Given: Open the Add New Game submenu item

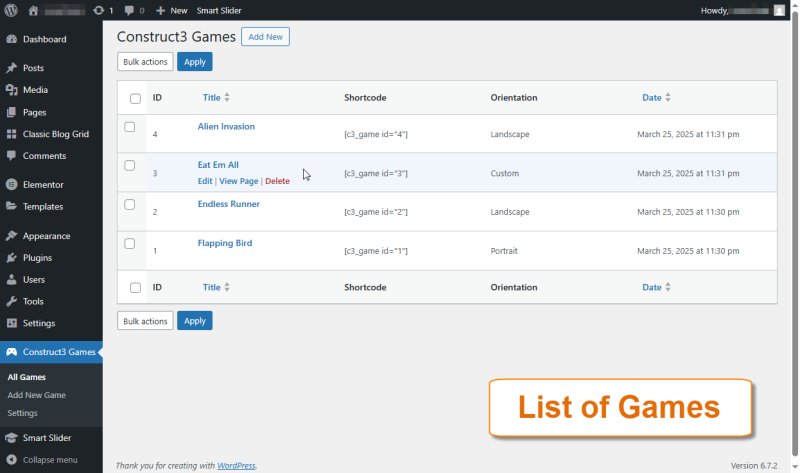Looking at the screenshot, I should click(x=36, y=395).
